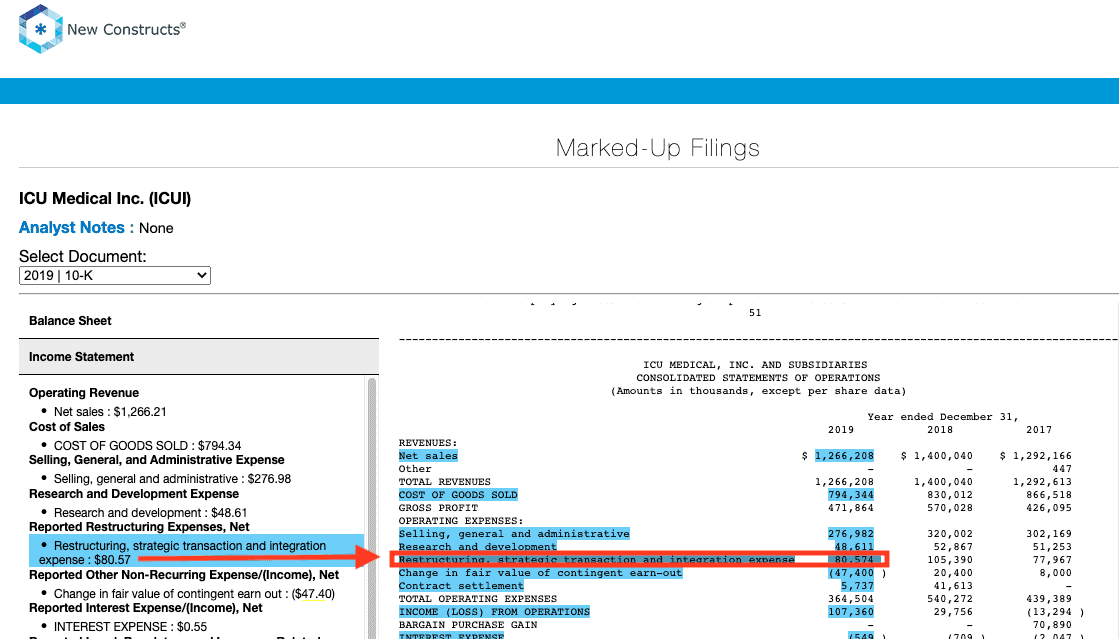Click the 830,012 cost of goods value
The width and height of the screenshot is (1119, 639).
pos(950,495)
